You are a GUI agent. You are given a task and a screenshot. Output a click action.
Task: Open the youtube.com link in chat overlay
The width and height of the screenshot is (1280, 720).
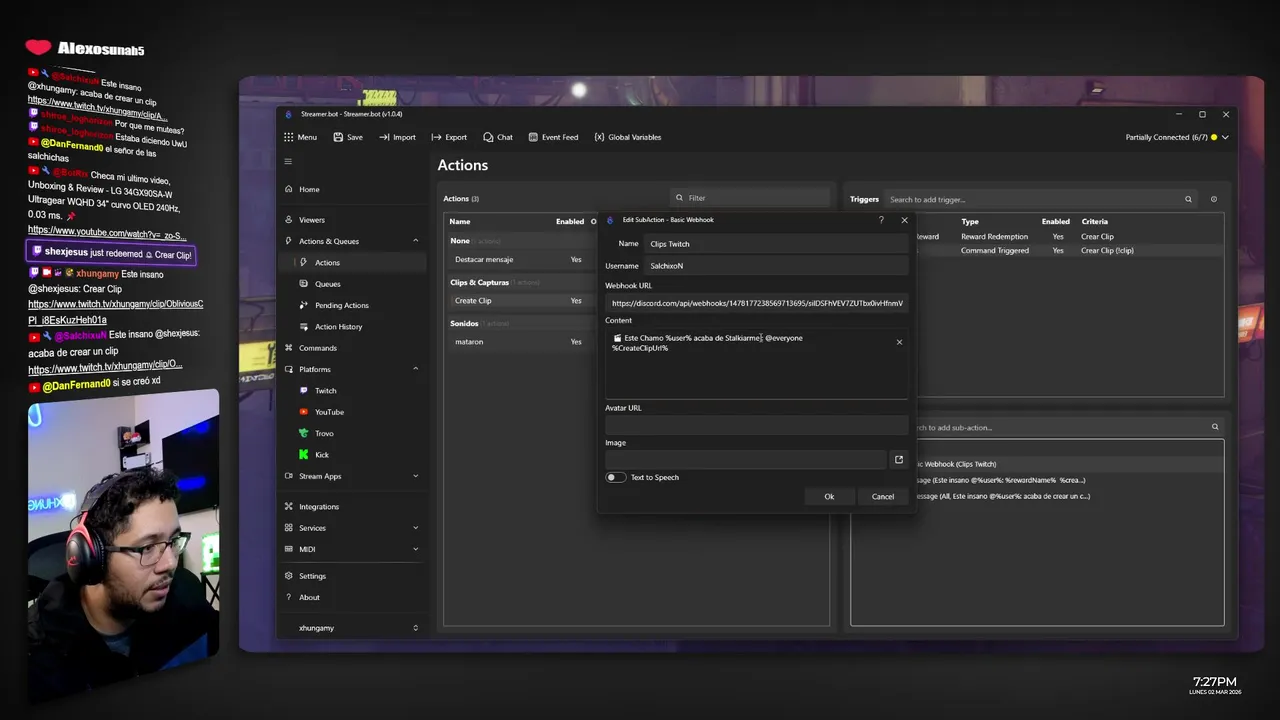pos(107,231)
